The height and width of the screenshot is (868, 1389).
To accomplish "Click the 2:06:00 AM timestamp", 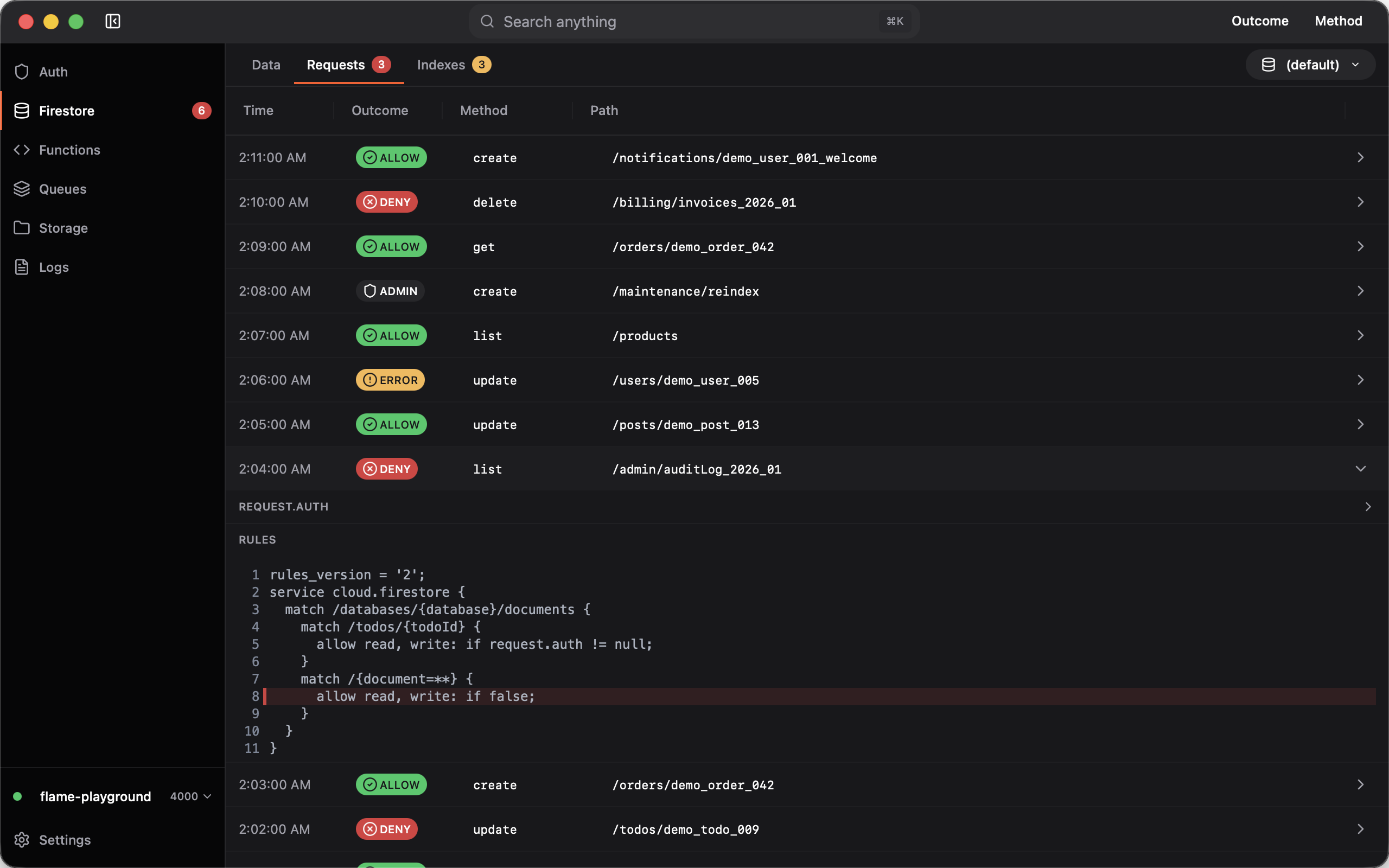I will click(275, 380).
